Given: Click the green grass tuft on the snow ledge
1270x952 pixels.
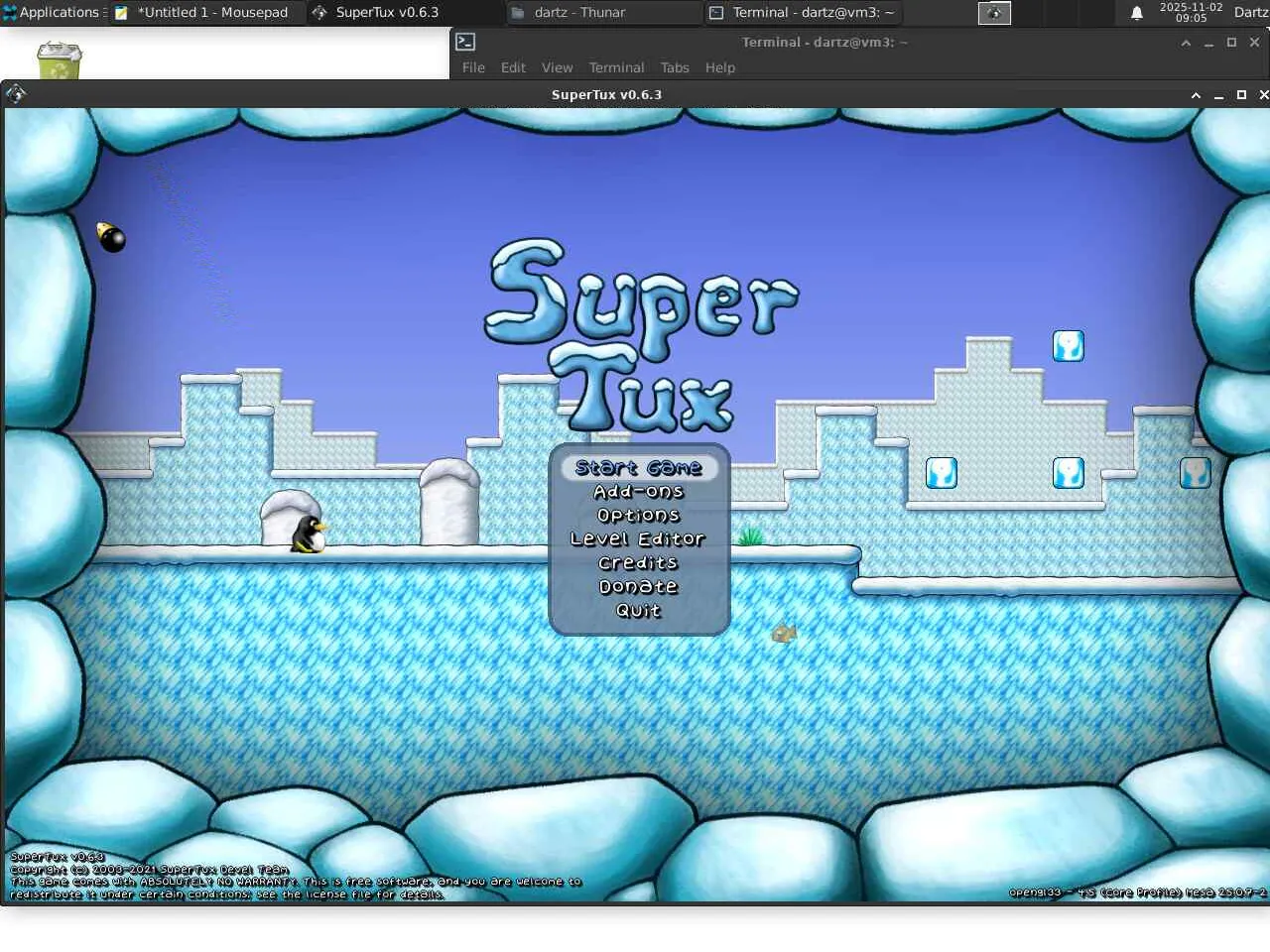Looking at the screenshot, I should [x=751, y=536].
